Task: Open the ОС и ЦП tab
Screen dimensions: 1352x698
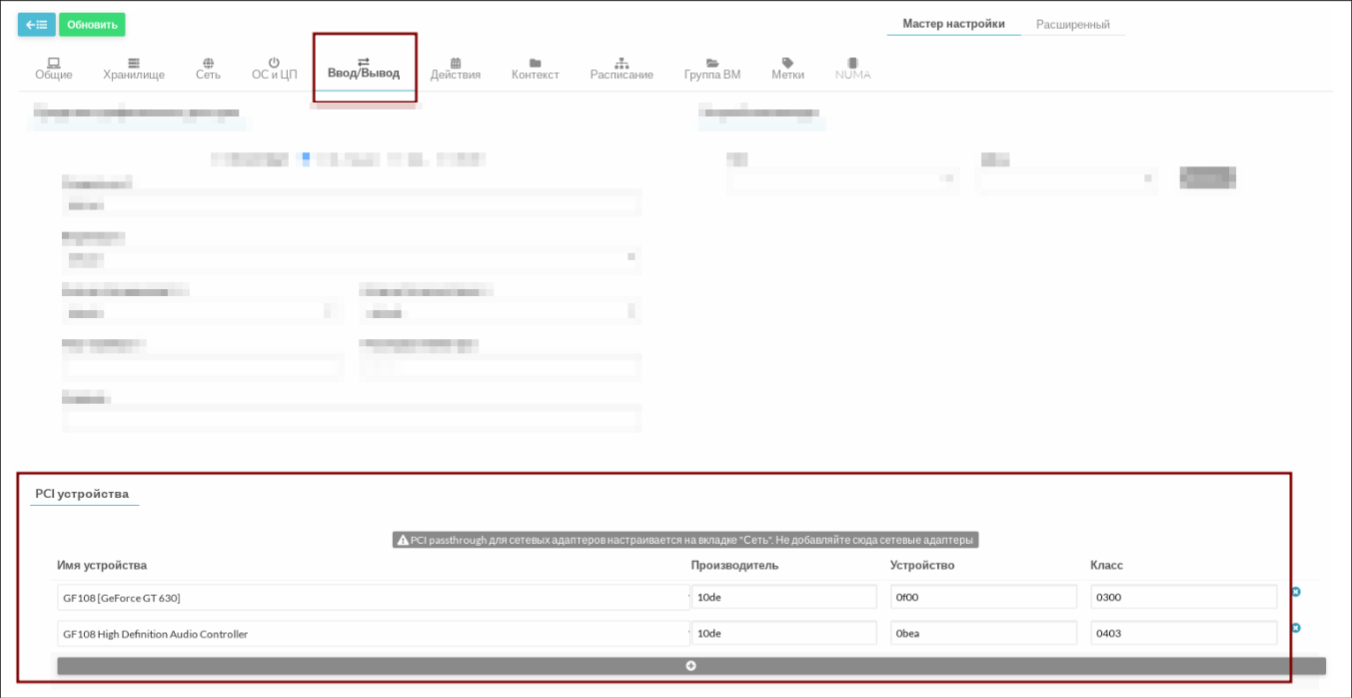Action: pyautogui.click(x=274, y=69)
